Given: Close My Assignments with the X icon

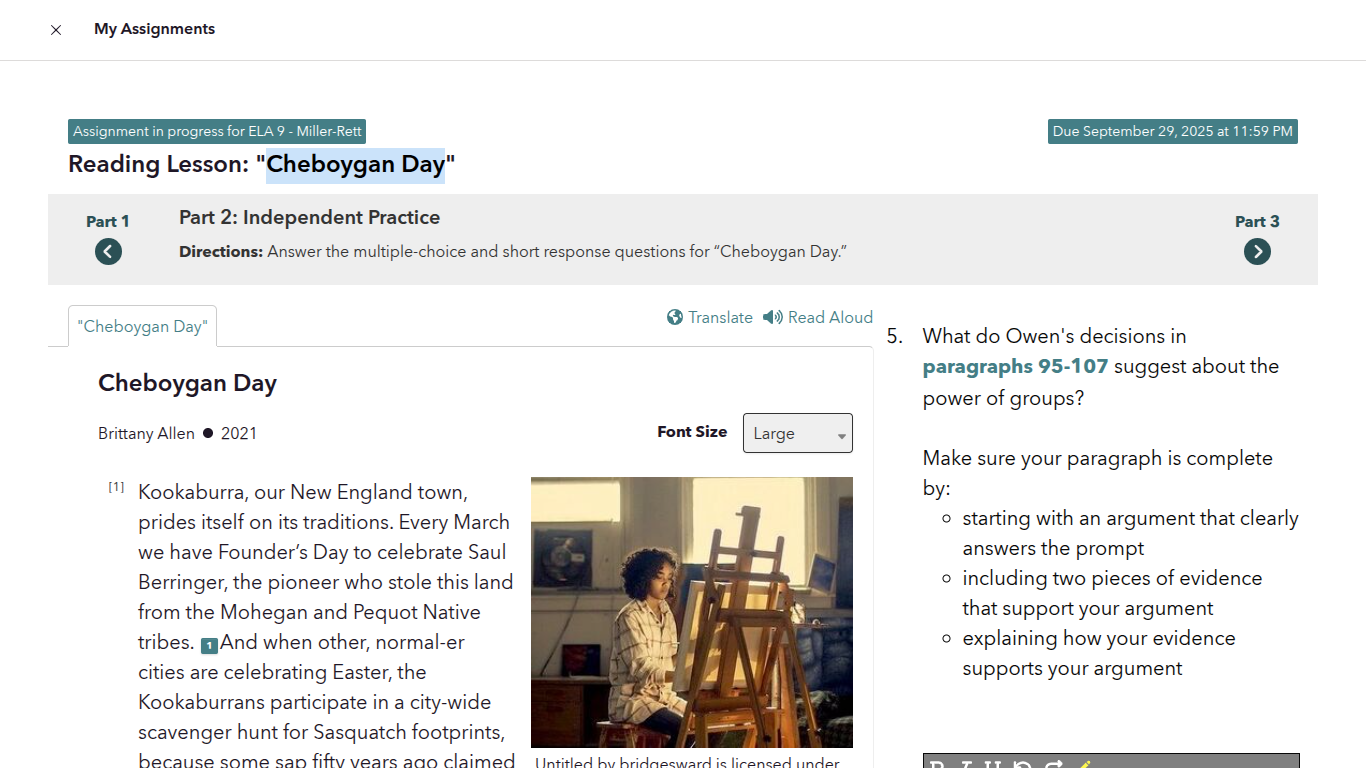Looking at the screenshot, I should coord(56,30).
